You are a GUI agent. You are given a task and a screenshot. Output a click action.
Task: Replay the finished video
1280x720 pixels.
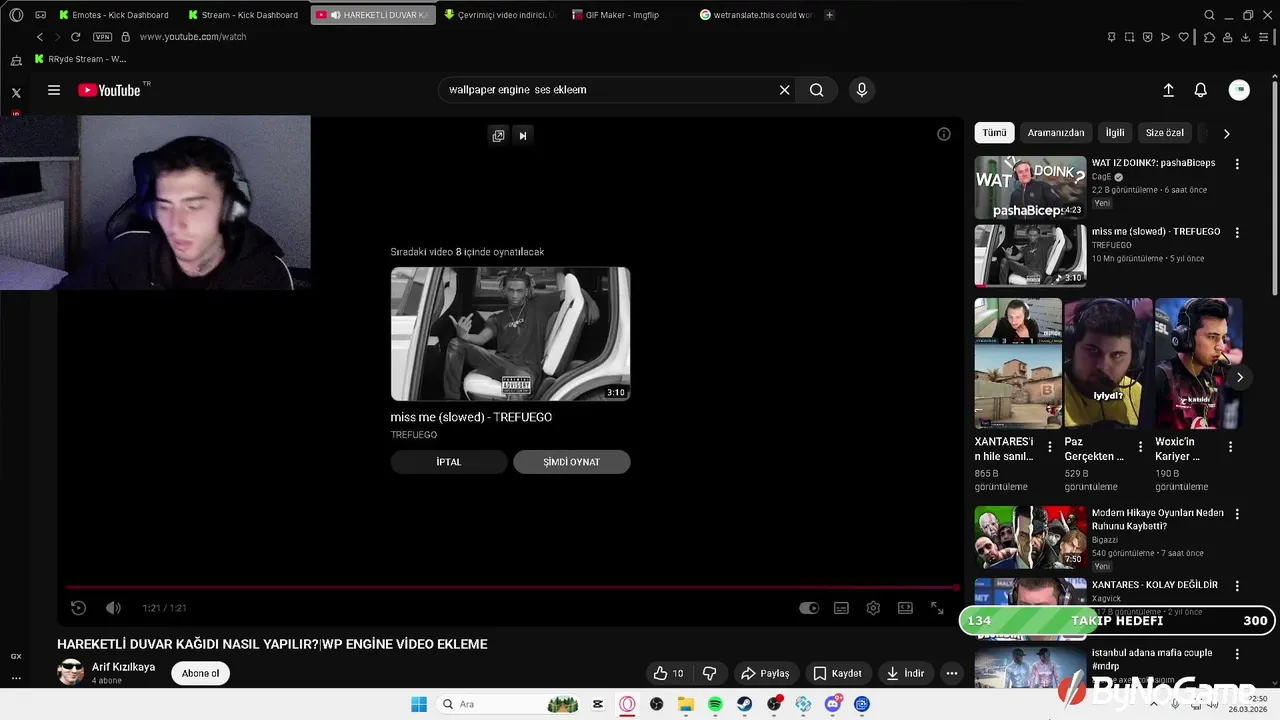pos(79,608)
